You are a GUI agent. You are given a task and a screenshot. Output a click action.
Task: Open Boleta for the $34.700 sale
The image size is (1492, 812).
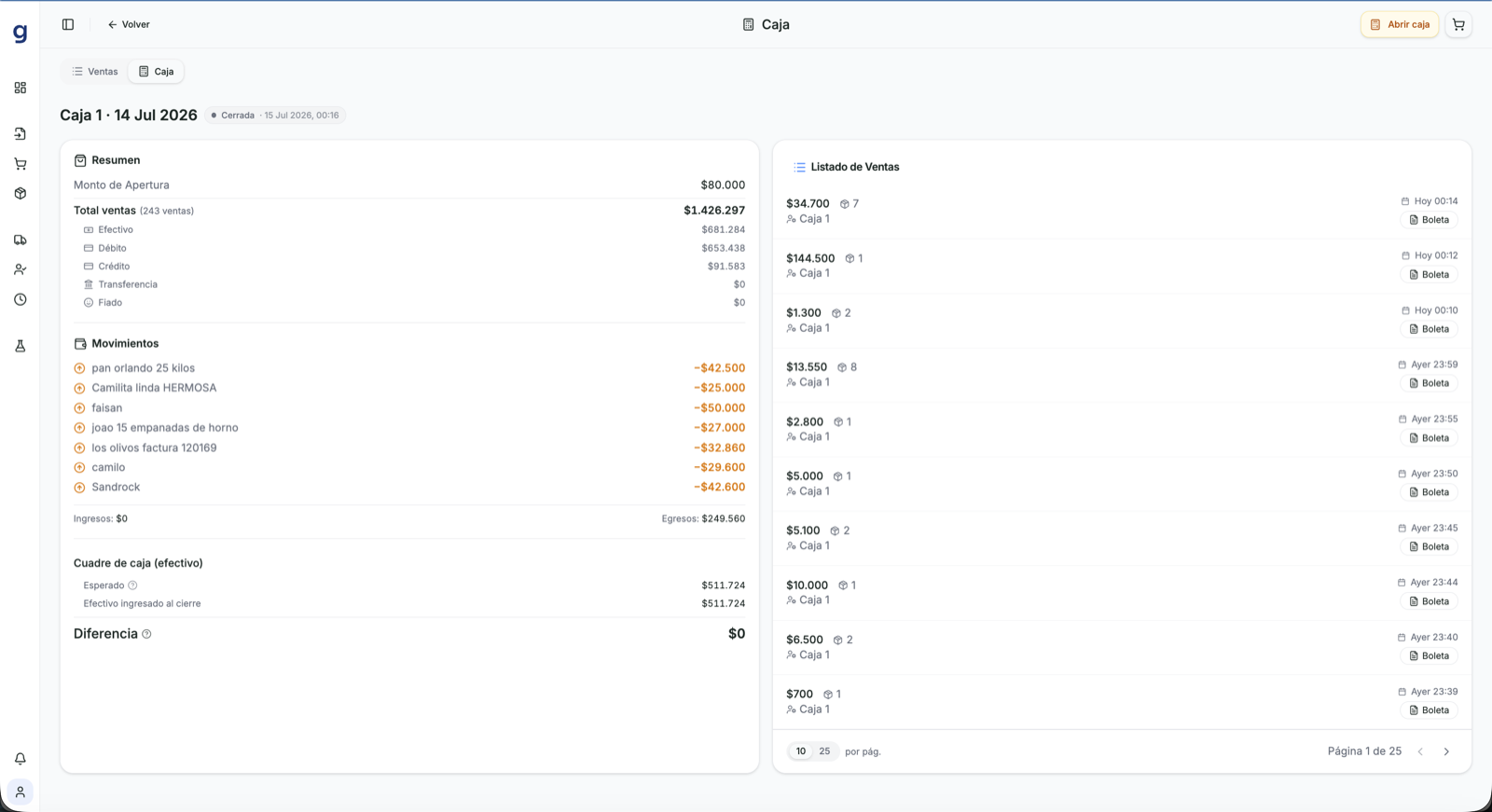pos(1429,220)
